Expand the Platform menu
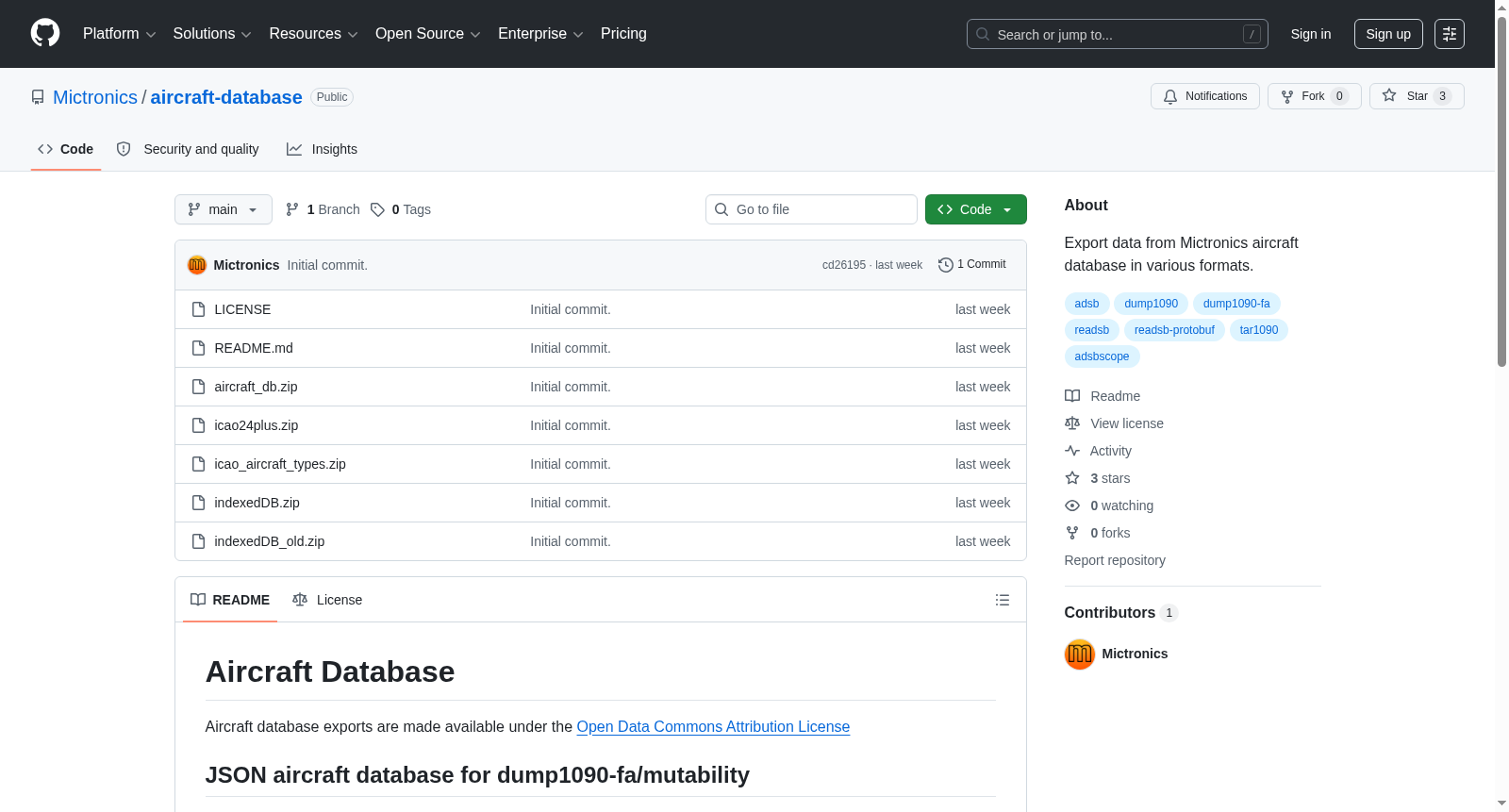The height and width of the screenshot is (812, 1509). click(120, 34)
